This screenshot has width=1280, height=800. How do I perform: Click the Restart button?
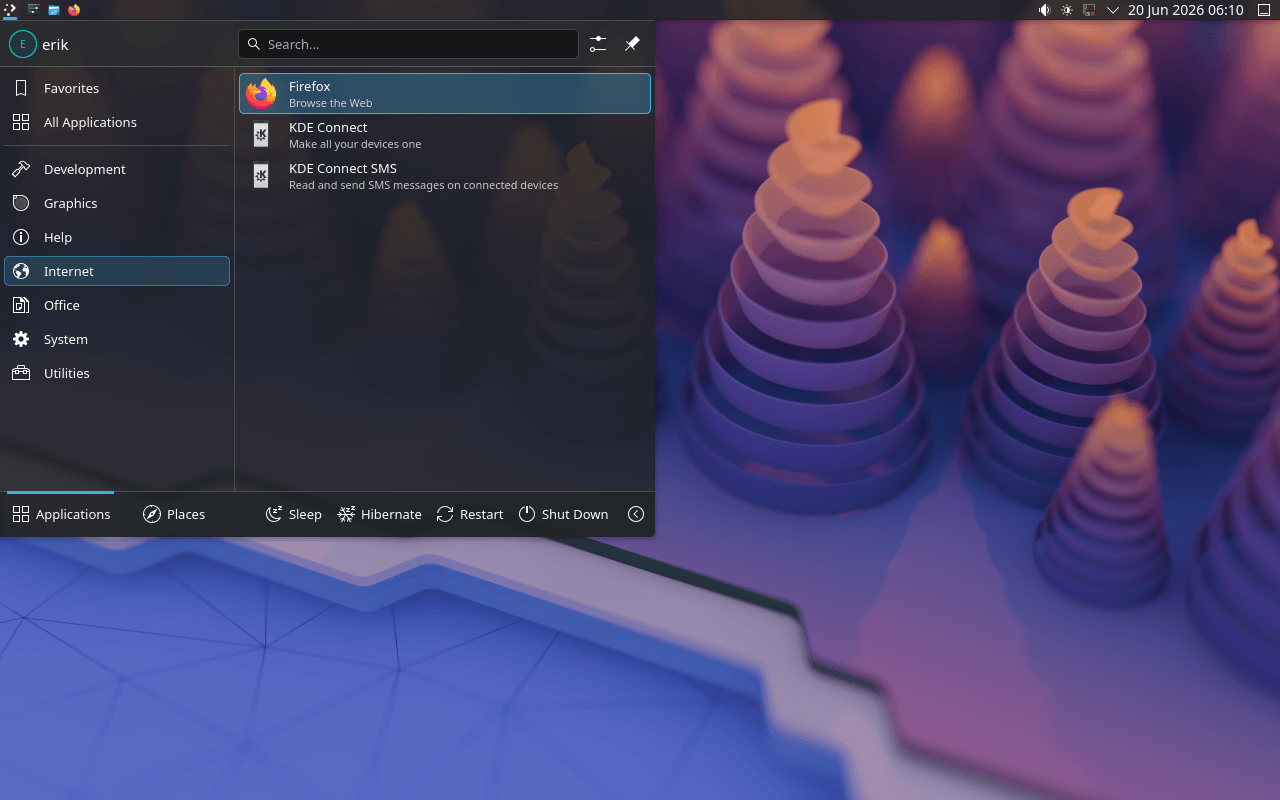[x=469, y=514]
